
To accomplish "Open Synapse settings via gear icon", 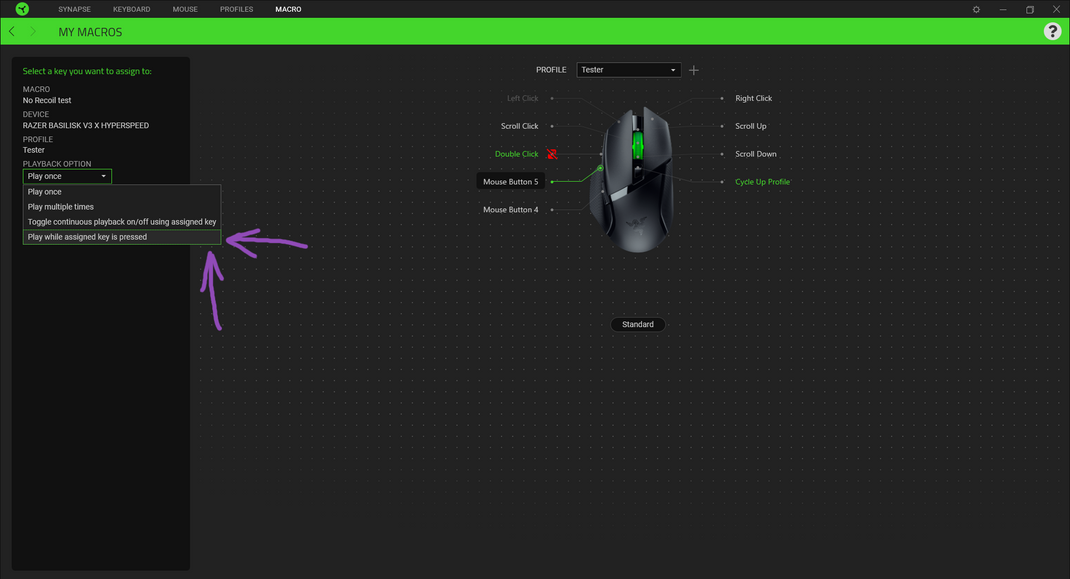I will point(976,9).
